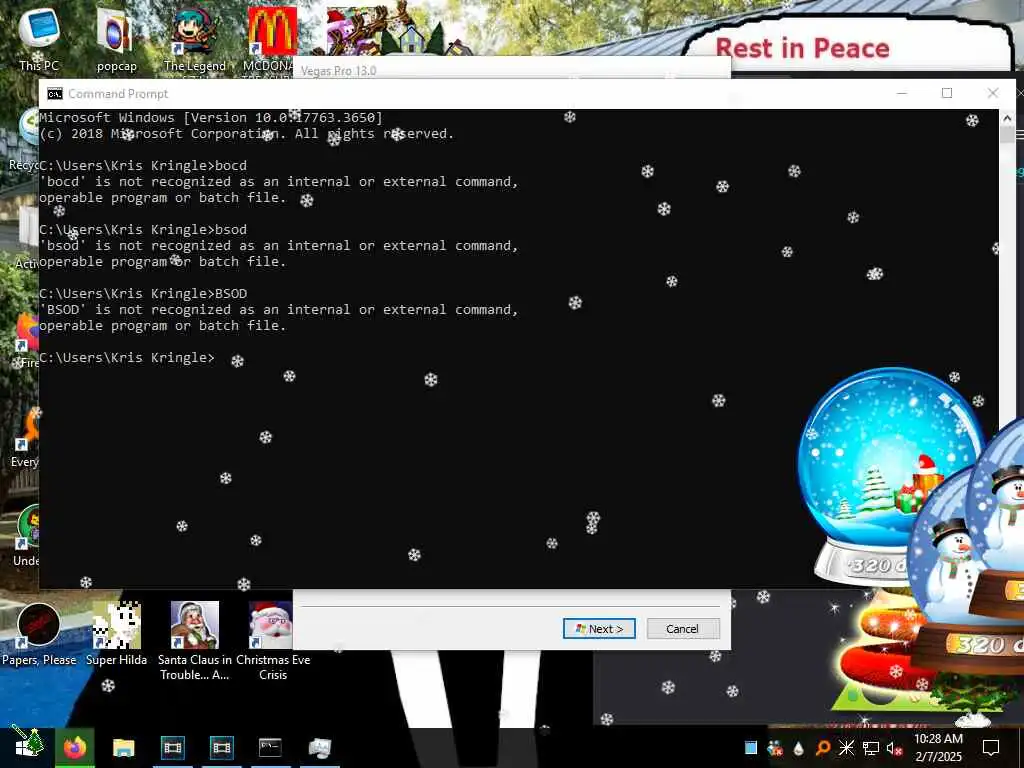The image size is (1024, 768).
Task: Open the Windows Start menu
Action: tap(27, 746)
